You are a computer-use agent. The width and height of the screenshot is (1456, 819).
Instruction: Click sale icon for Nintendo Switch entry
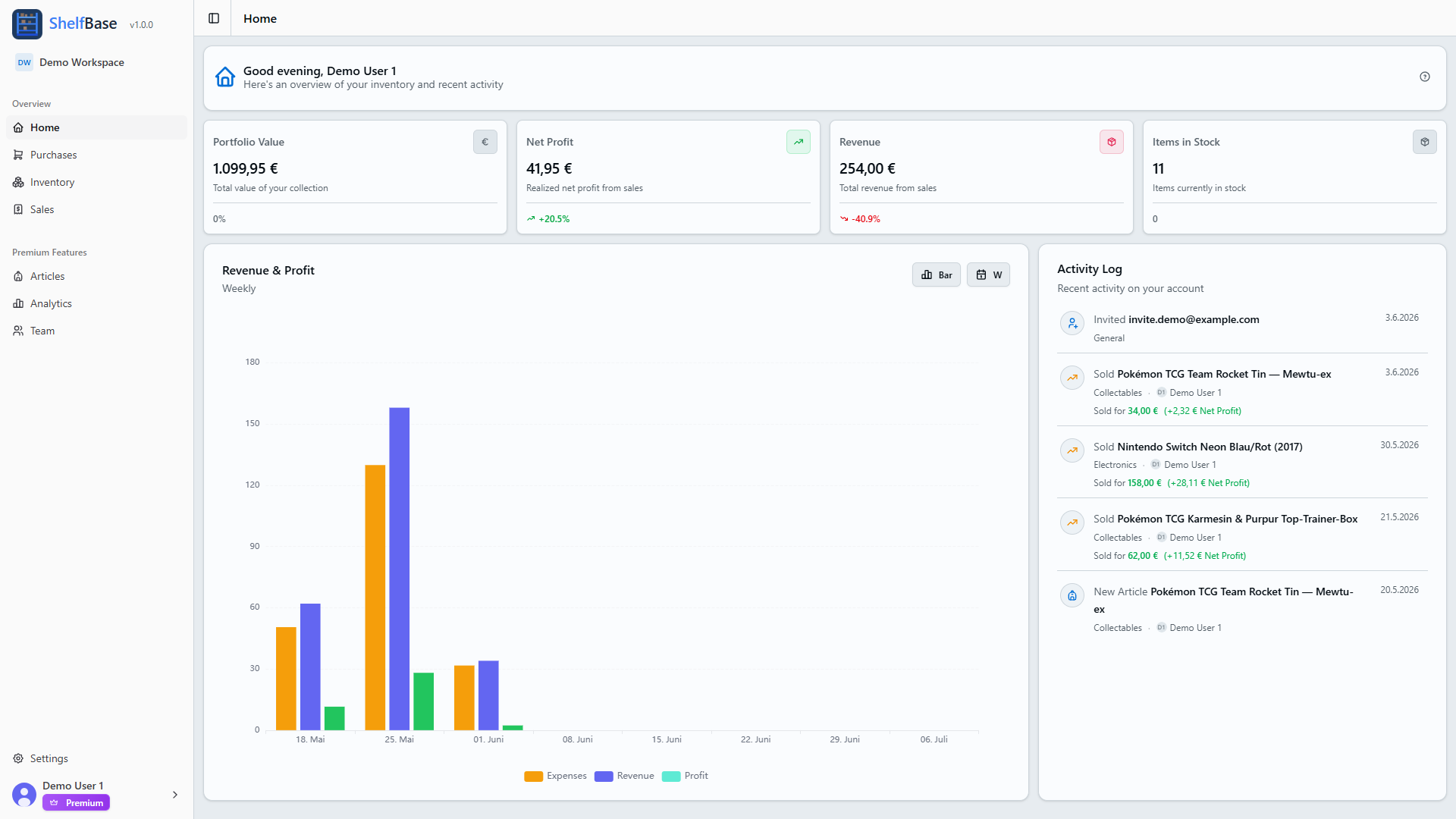pyautogui.click(x=1072, y=450)
